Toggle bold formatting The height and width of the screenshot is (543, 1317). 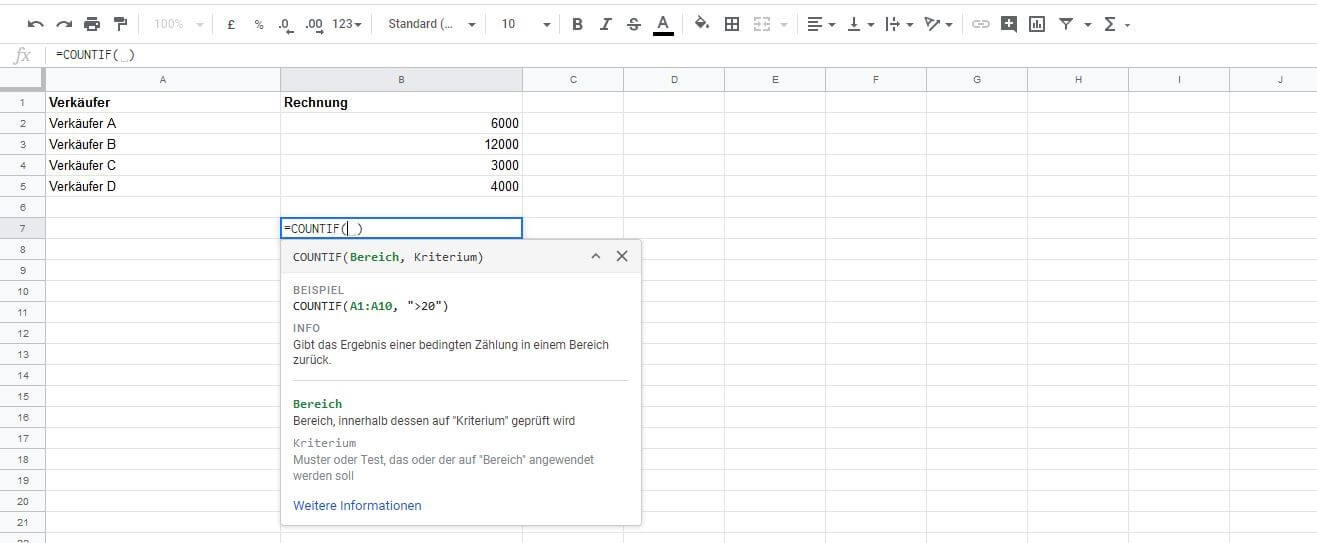tap(577, 24)
